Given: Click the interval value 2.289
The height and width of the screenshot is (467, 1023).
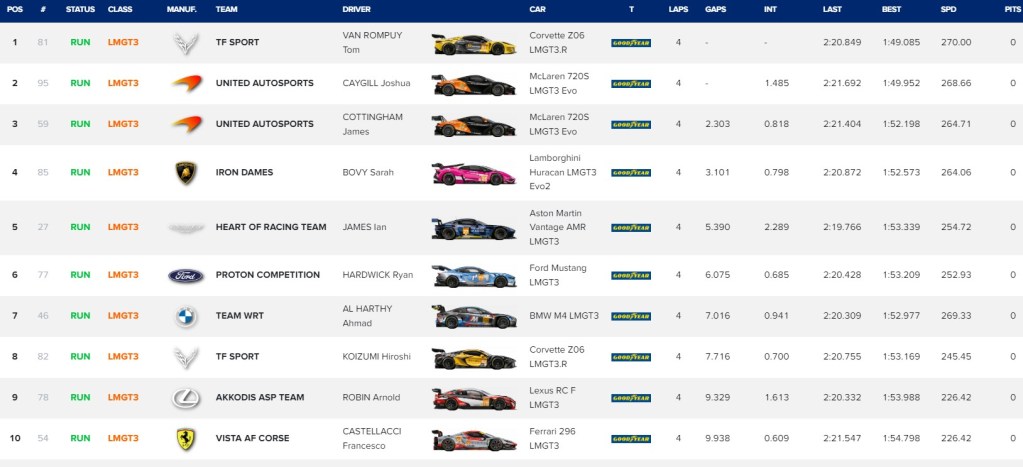Looking at the screenshot, I should (776, 228).
